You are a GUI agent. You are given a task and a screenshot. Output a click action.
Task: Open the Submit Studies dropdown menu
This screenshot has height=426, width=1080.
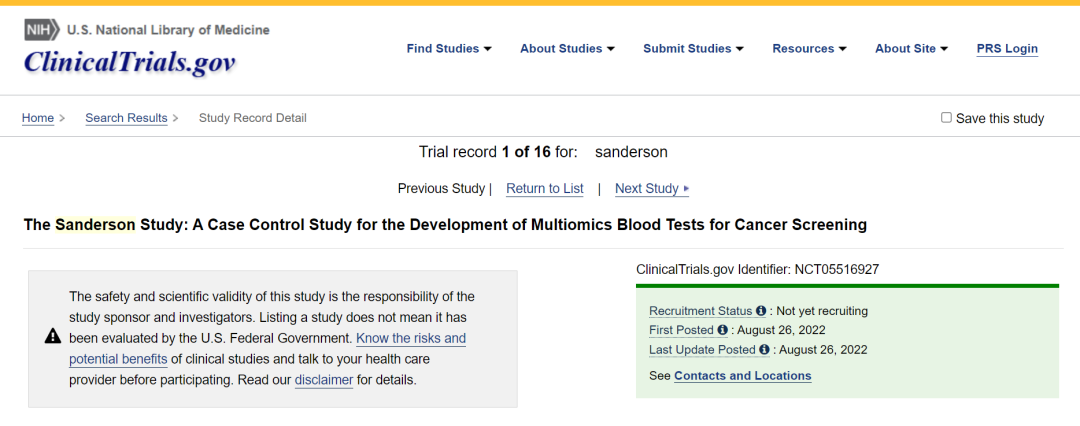coord(693,48)
